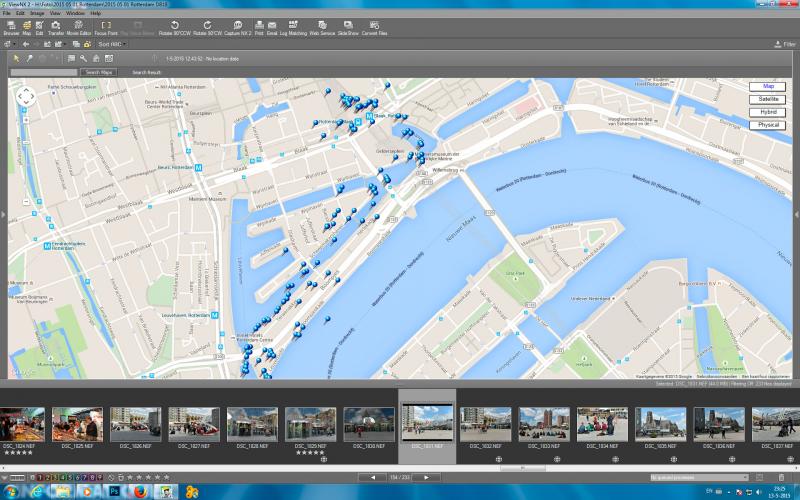800x500 pixels.
Task: Open the Browser view
Action: pos(11,28)
